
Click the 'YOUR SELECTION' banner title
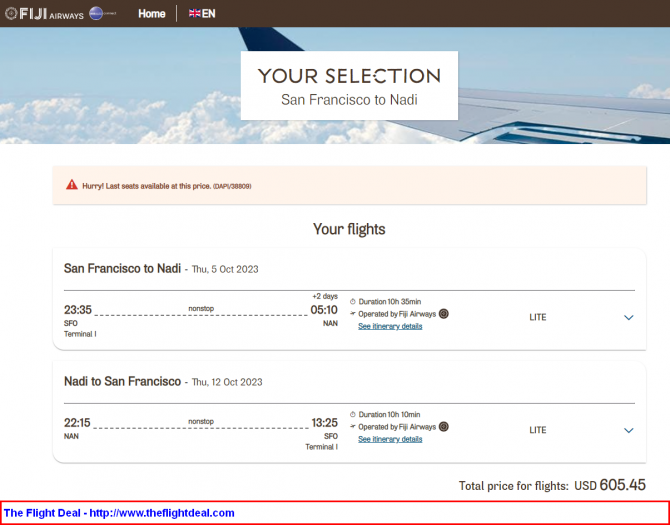[x=349, y=76]
